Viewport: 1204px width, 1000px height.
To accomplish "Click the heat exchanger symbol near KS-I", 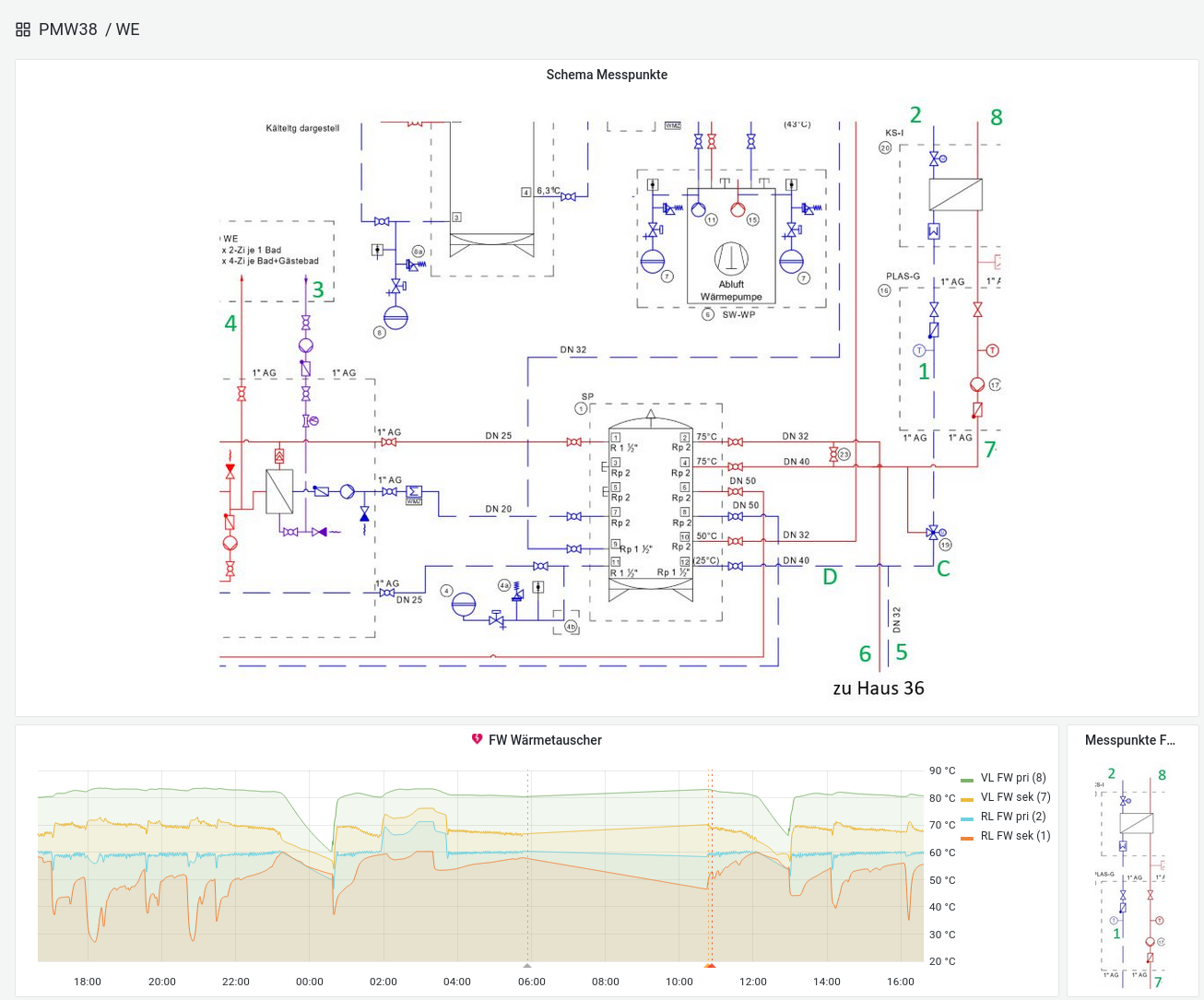I will 954,194.
